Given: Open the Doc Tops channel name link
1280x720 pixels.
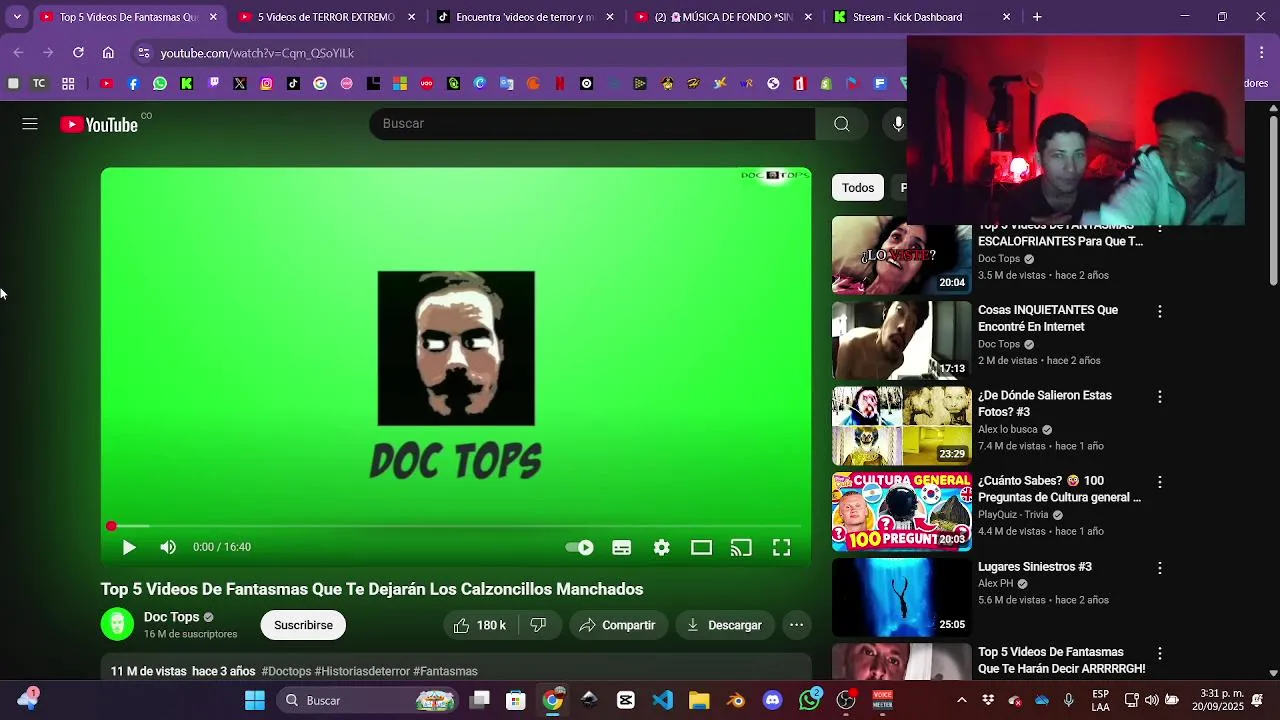Looking at the screenshot, I should 172,617.
